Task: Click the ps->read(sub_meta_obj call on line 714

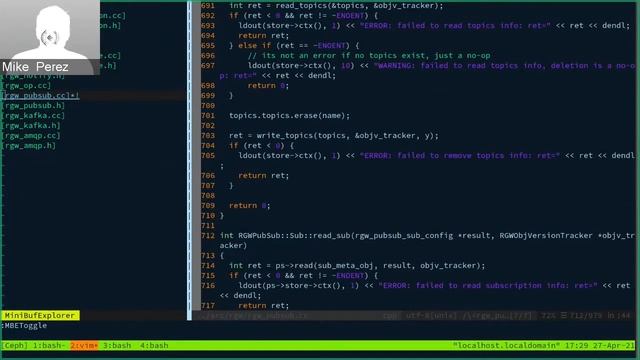Action: pos(380,265)
